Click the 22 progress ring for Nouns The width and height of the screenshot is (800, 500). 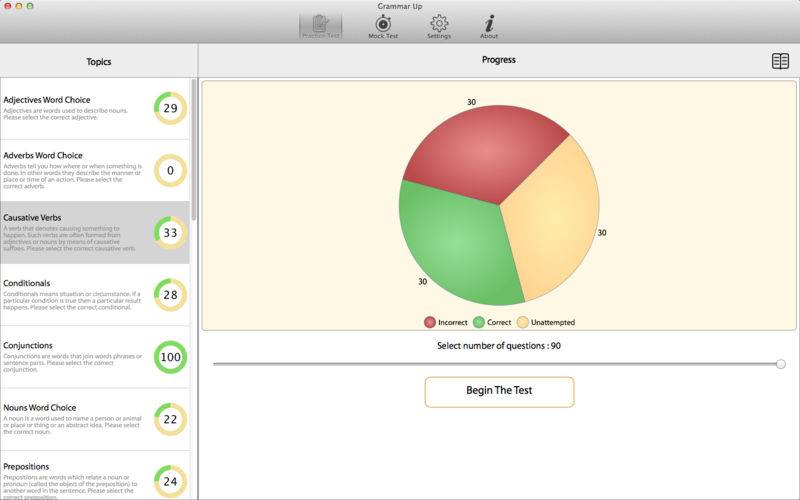click(170, 419)
